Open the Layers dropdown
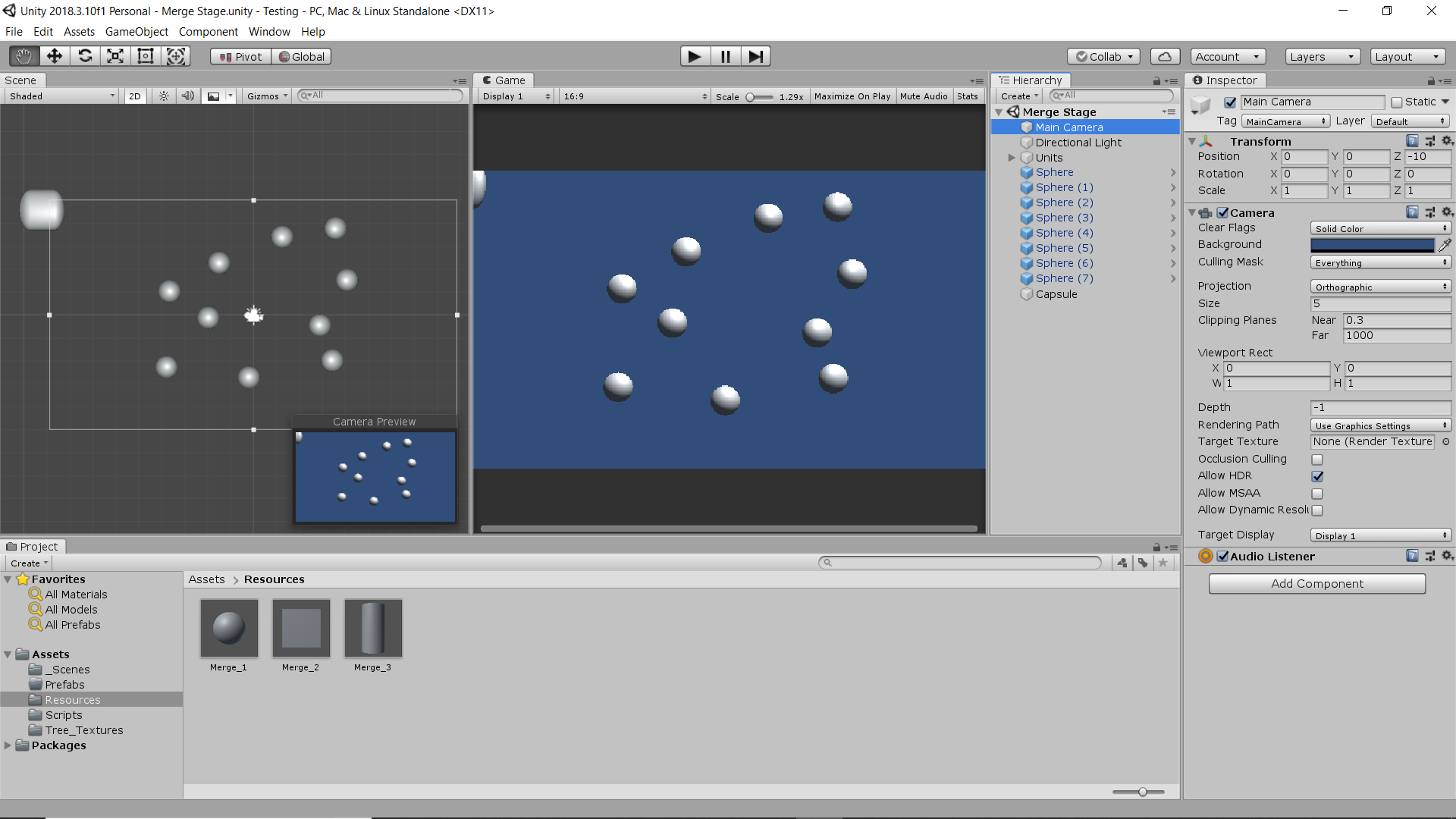This screenshot has width=1456, height=819. (x=1322, y=57)
